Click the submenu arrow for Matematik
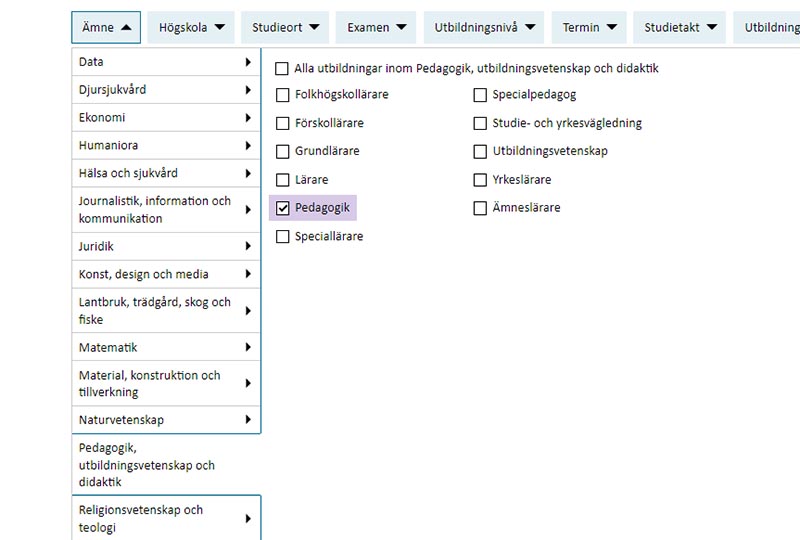This screenshot has height=540, width=800. [x=247, y=348]
